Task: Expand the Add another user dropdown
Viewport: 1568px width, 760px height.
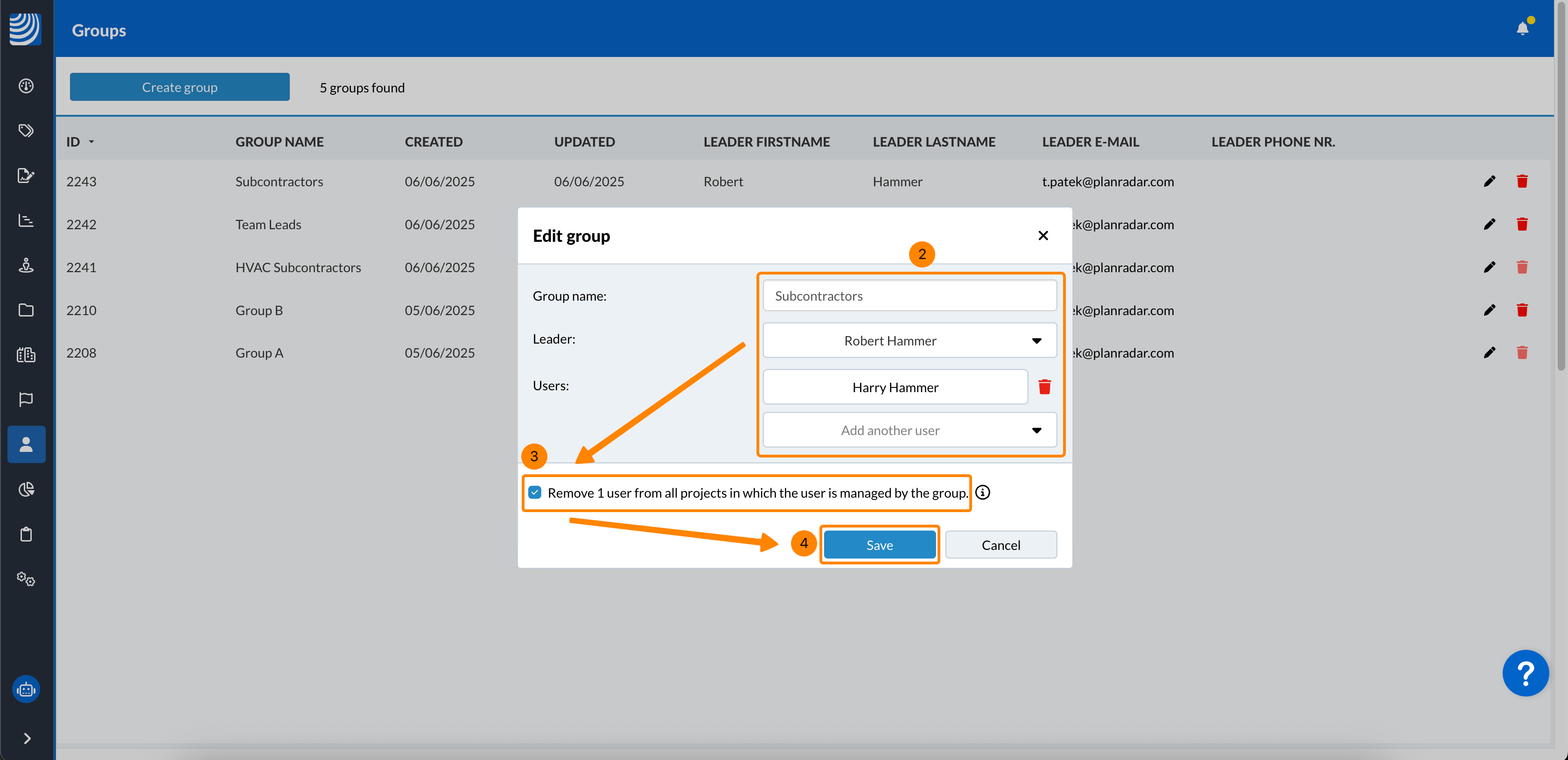Action: [910, 430]
